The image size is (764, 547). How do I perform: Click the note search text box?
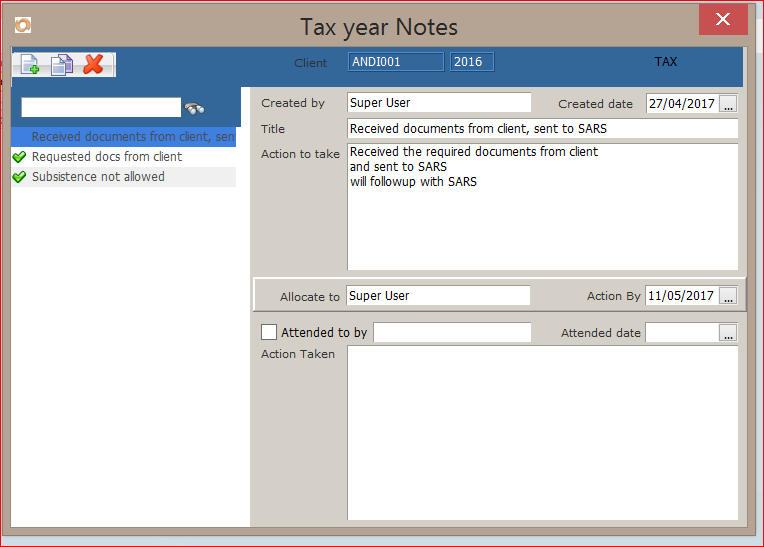tap(101, 107)
